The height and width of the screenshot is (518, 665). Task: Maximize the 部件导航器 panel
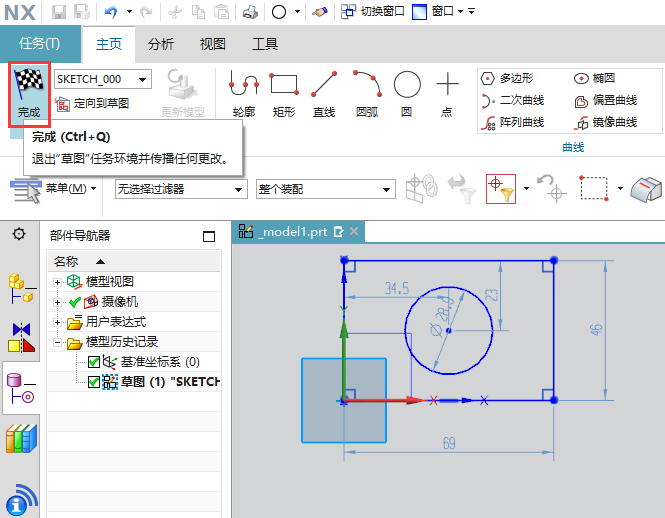pyautogui.click(x=209, y=236)
